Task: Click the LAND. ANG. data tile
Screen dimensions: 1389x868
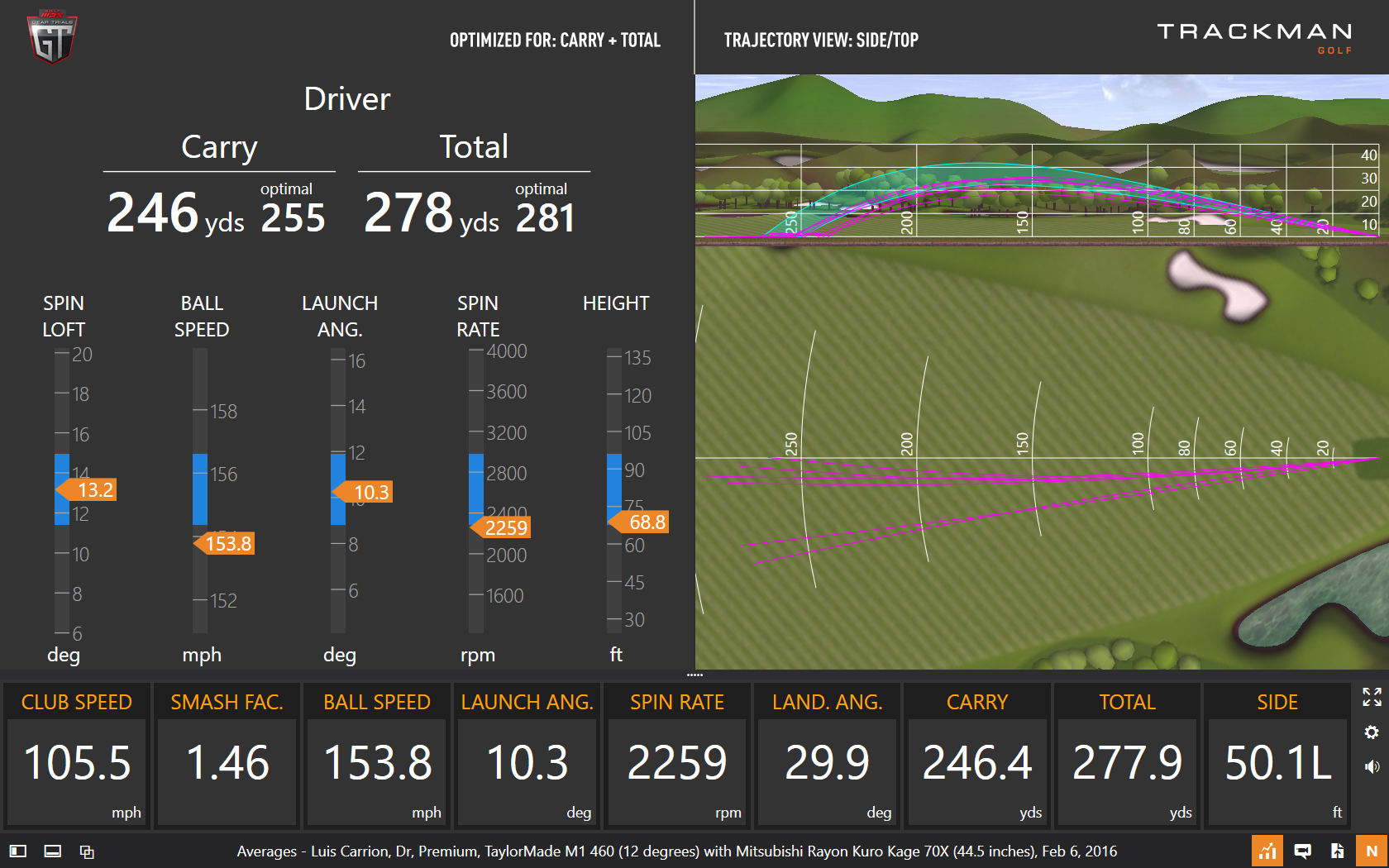Action: (x=828, y=755)
